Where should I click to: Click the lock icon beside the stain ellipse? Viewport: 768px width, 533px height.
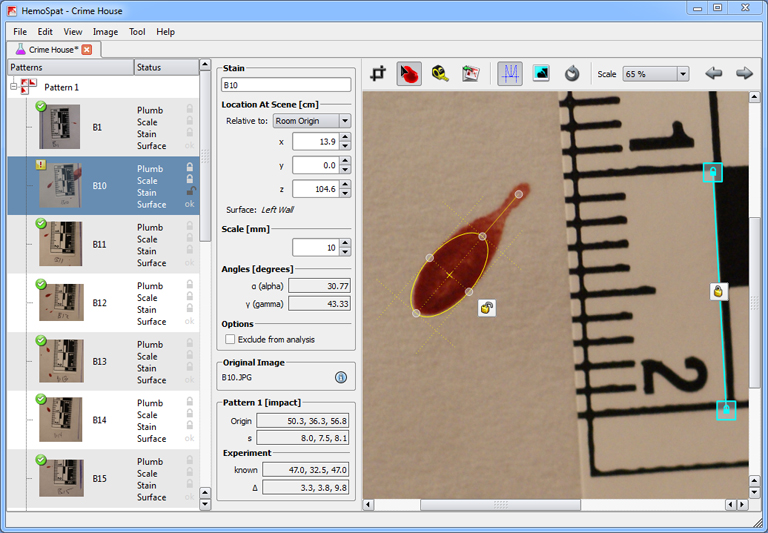tap(487, 308)
